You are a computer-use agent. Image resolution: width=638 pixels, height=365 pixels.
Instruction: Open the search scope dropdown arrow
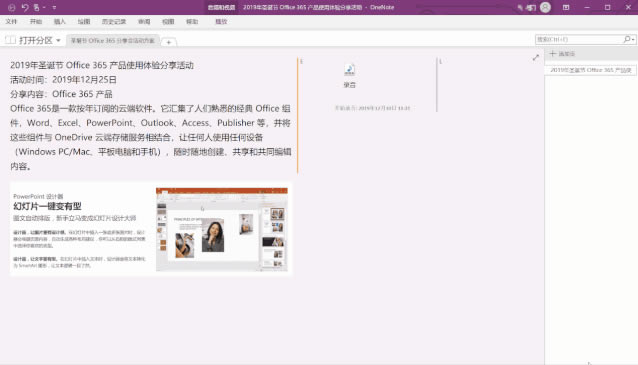click(633, 39)
